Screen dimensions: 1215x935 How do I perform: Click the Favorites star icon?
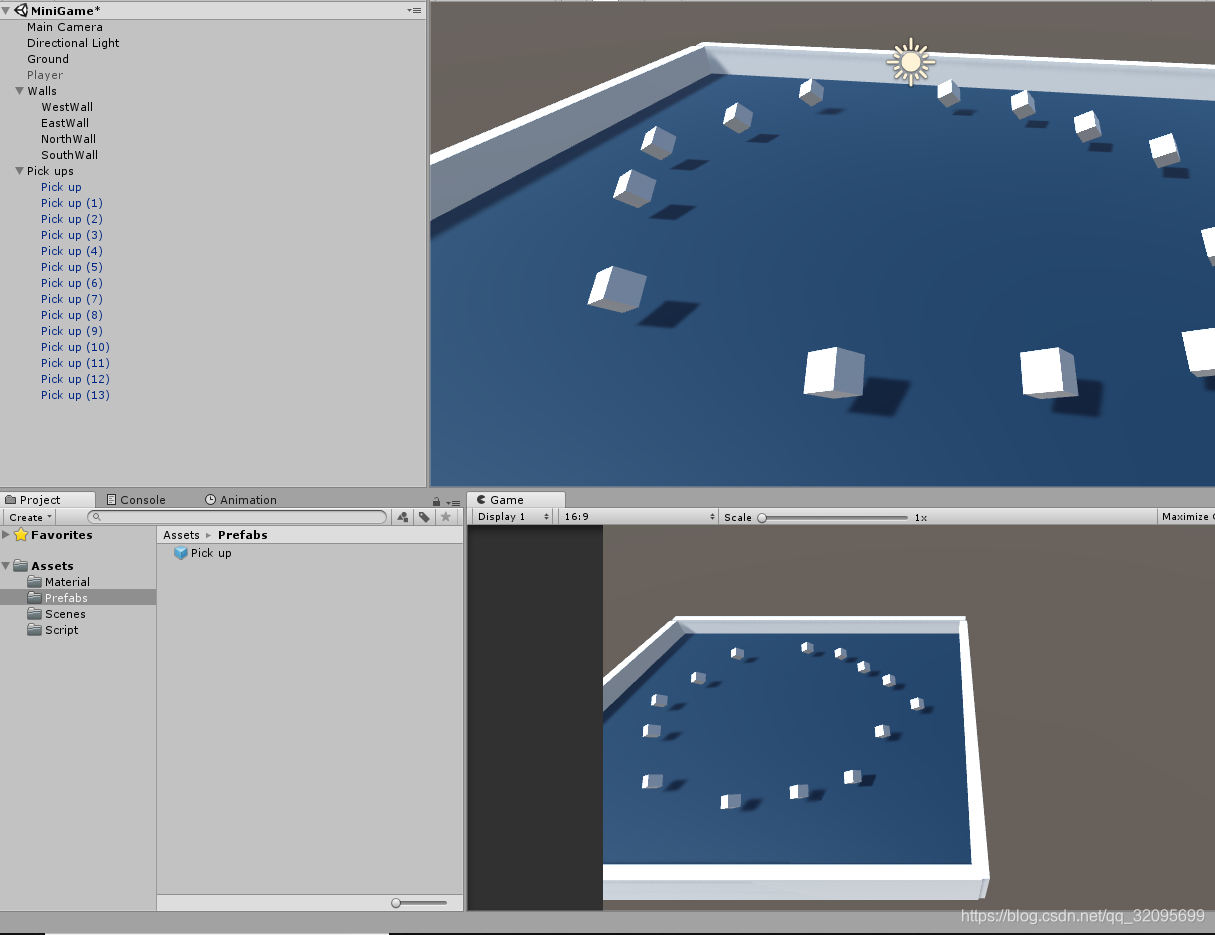point(21,535)
